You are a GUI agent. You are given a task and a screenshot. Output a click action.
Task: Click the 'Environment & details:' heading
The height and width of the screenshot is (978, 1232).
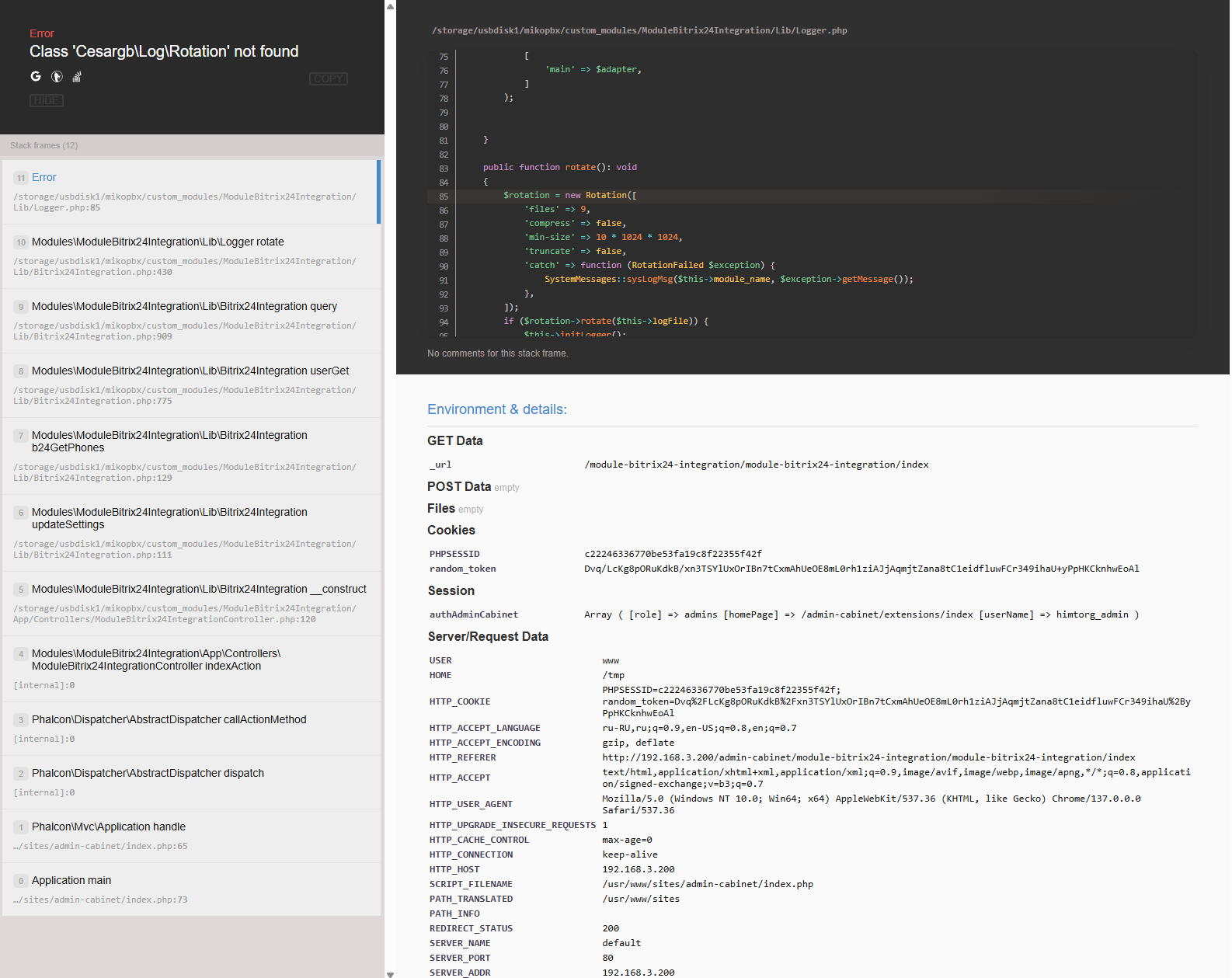pos(497,409)
